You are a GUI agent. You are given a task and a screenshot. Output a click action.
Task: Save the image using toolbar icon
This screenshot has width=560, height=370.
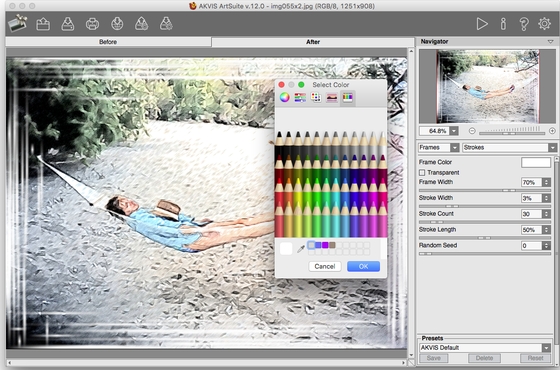[x=68, y=24]
